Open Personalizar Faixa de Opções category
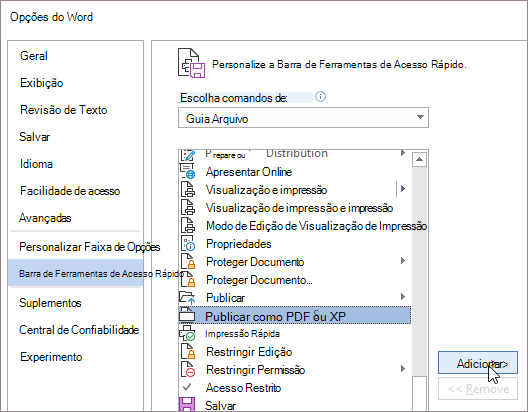 76,247
